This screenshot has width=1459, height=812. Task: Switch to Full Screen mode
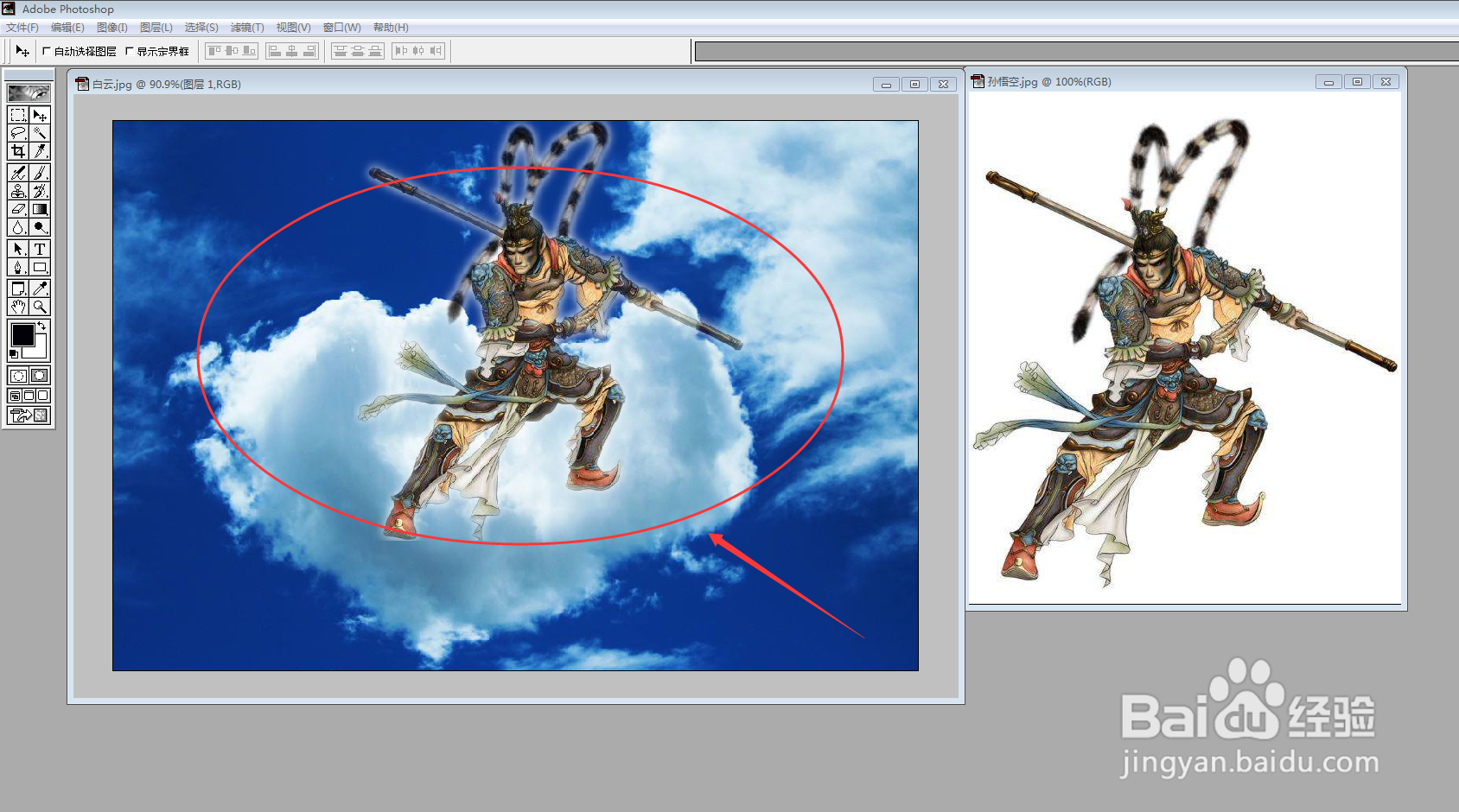[42, 396]
